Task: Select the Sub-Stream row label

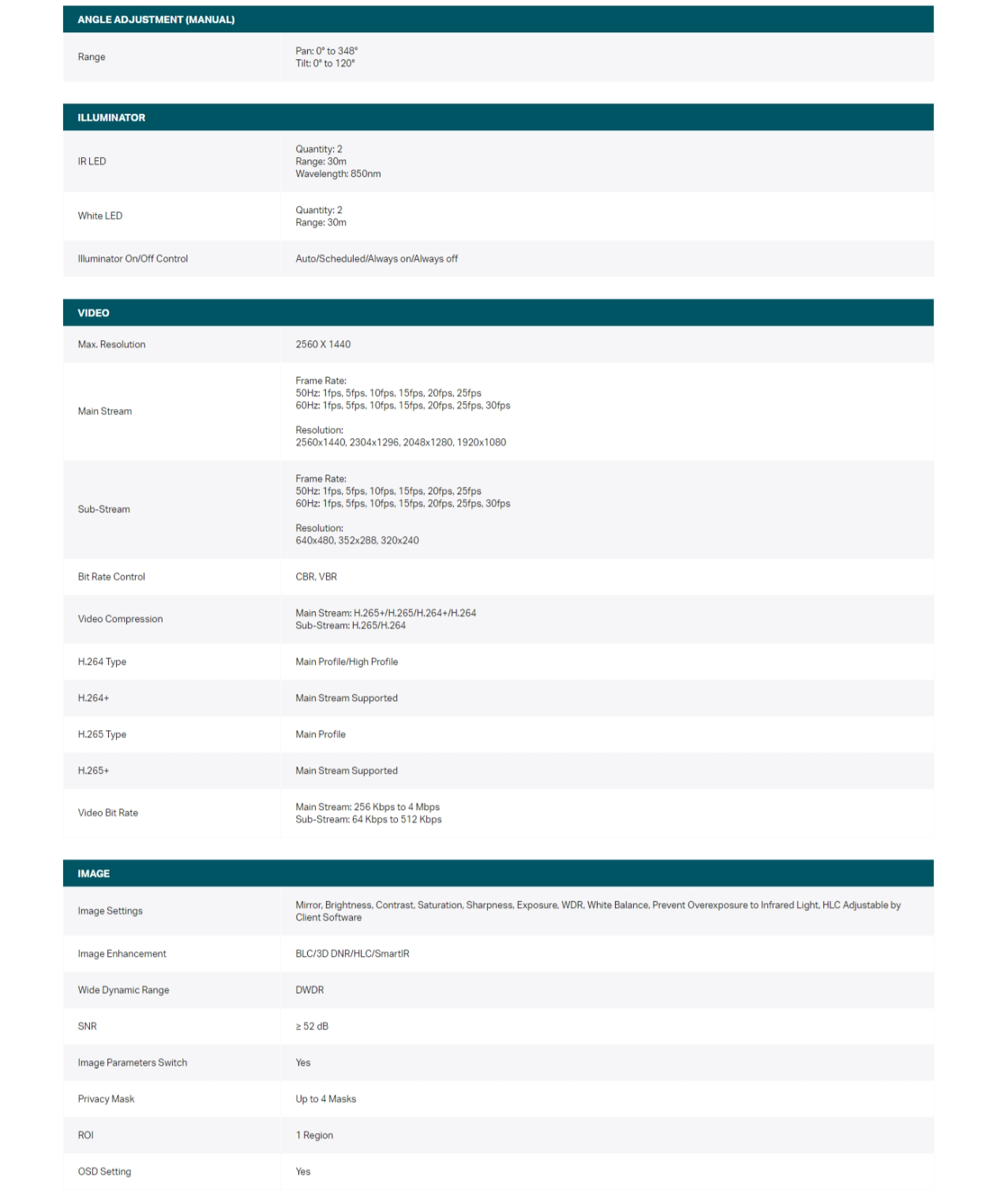Action: point(103,509)
